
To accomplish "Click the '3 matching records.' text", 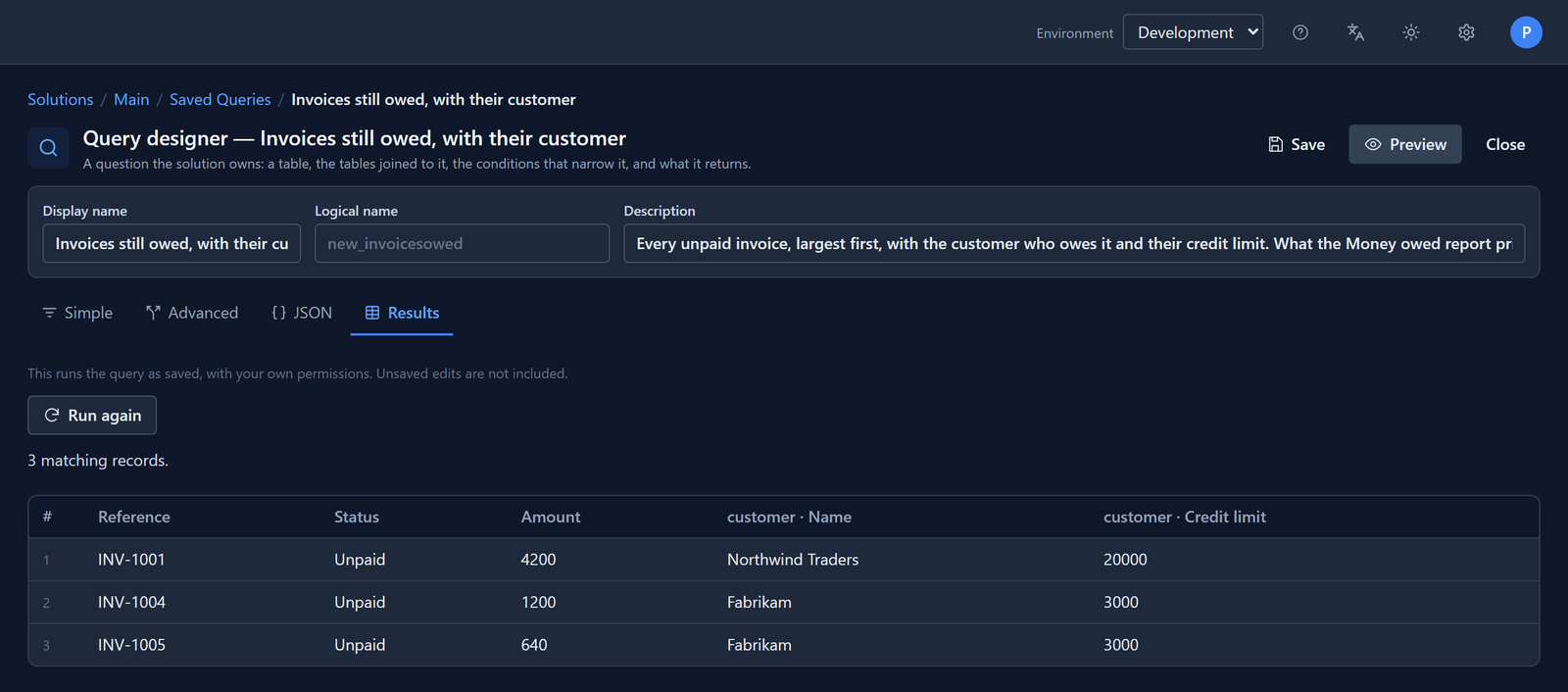I will 98,461.
